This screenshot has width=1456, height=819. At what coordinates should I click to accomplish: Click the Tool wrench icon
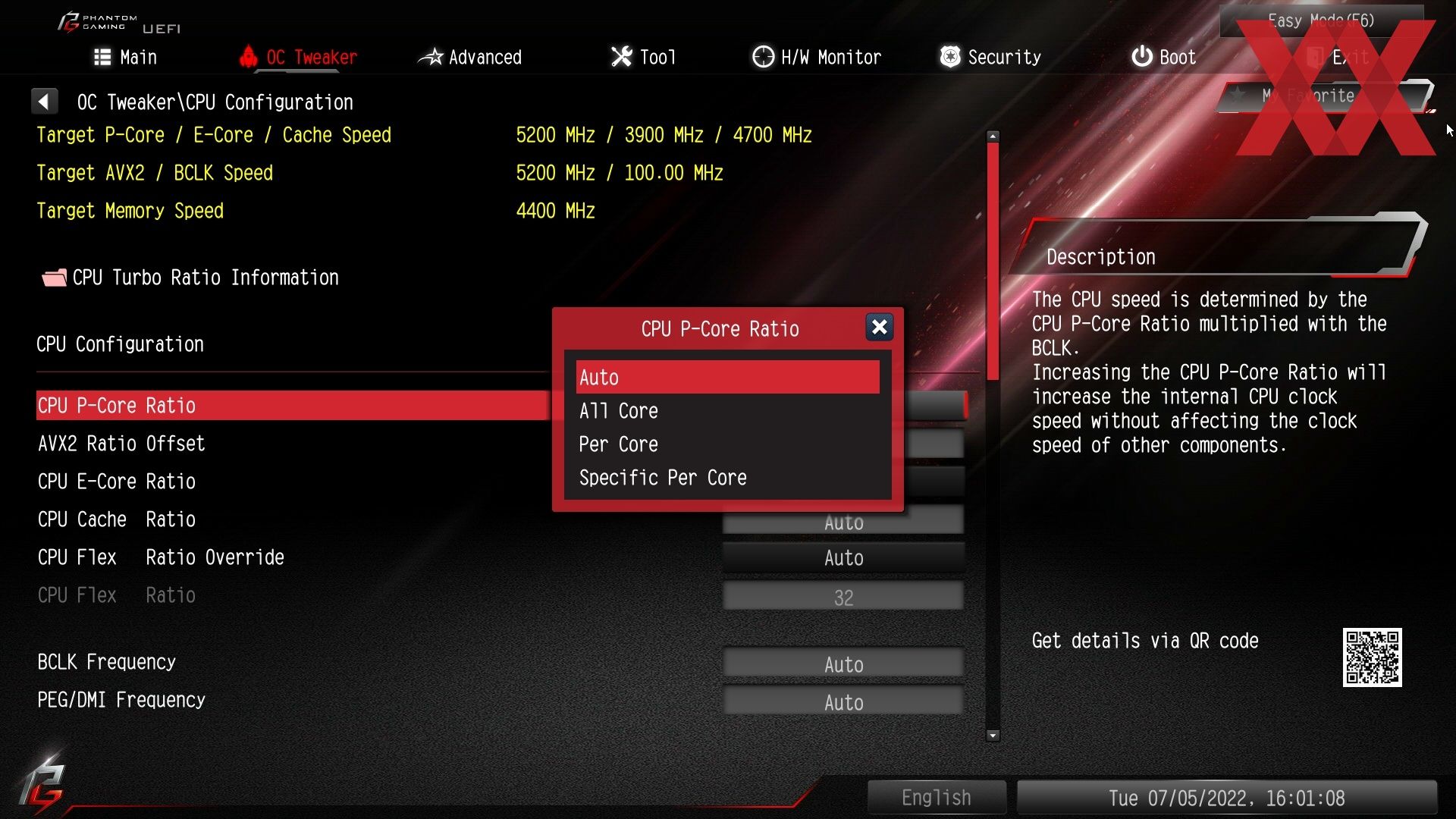click(621, 57)
